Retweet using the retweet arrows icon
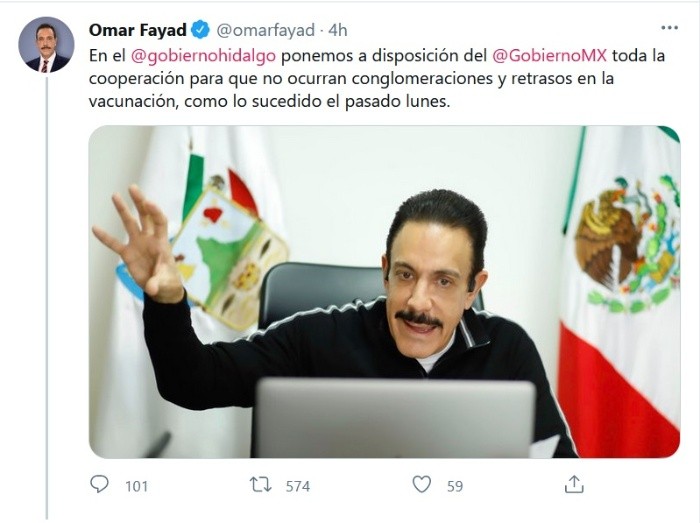Image resolution: width=700 pixels, height=523 pixels. tap(261, 484)
